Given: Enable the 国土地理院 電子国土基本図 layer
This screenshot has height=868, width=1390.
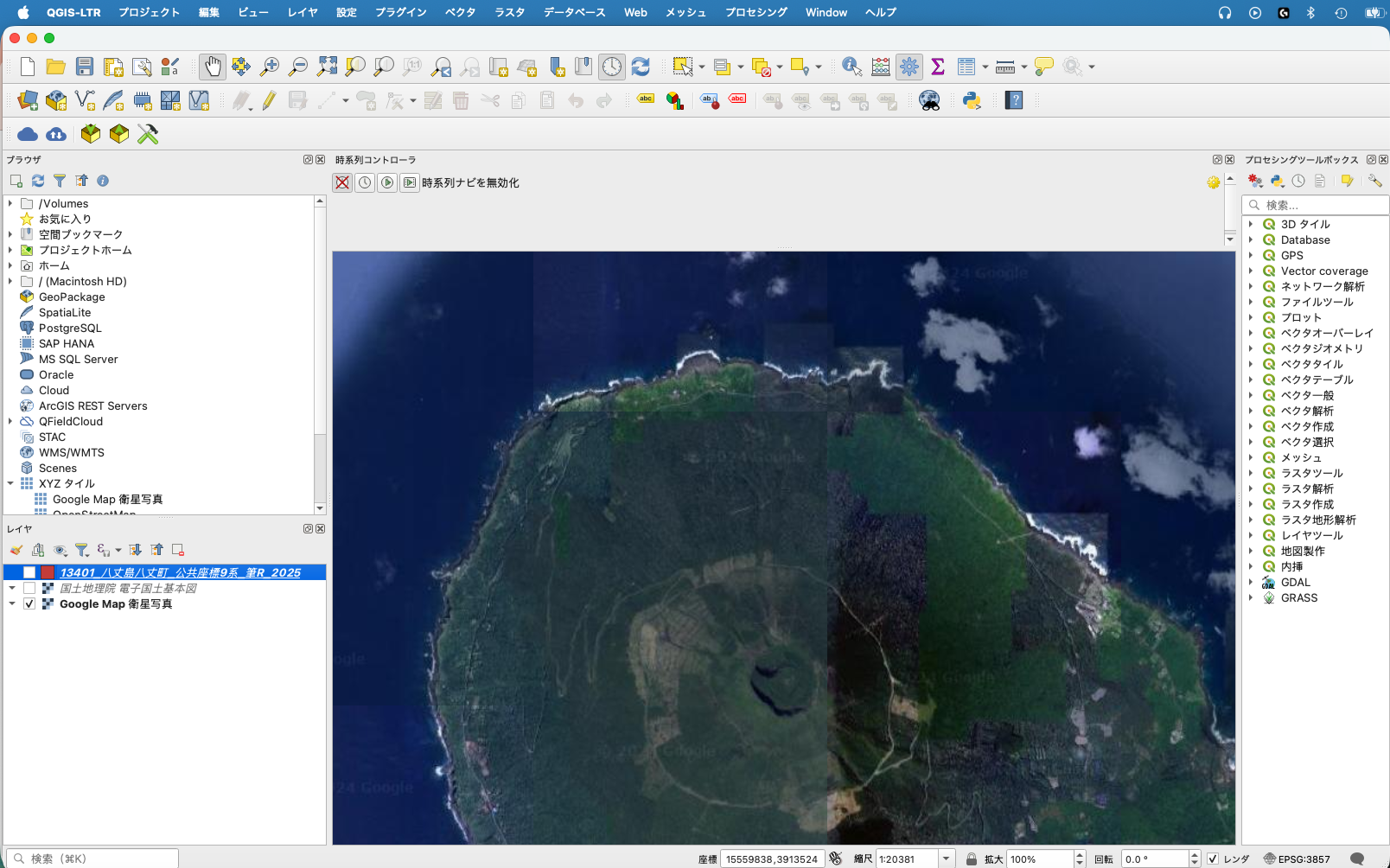Looking at the screenshot, I should pos(29,589).
